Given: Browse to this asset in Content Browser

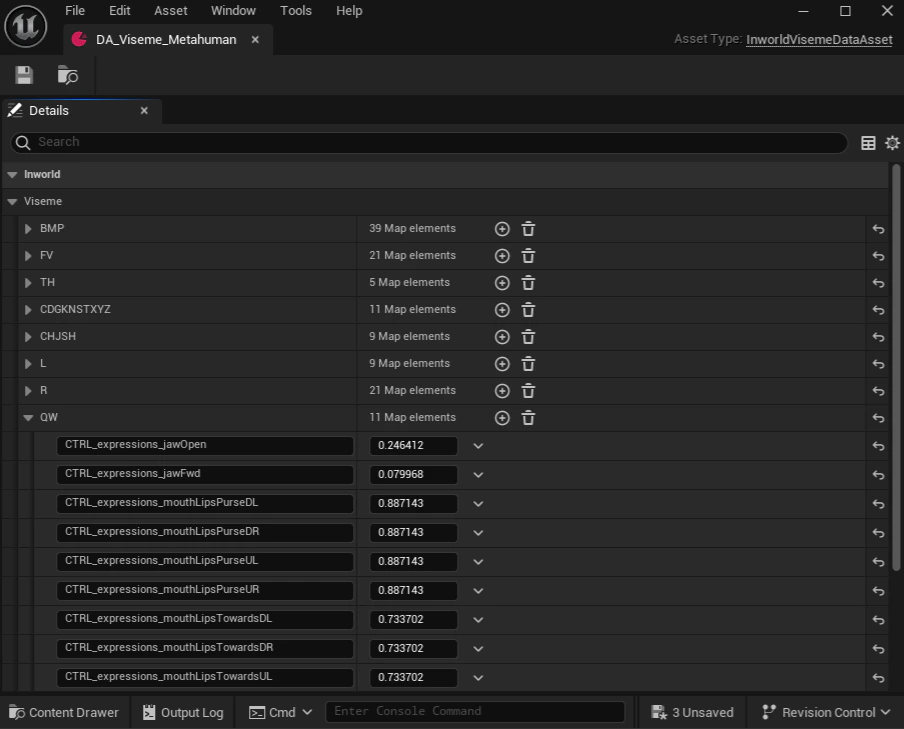Looking at the screenshot, I should 67,74.
